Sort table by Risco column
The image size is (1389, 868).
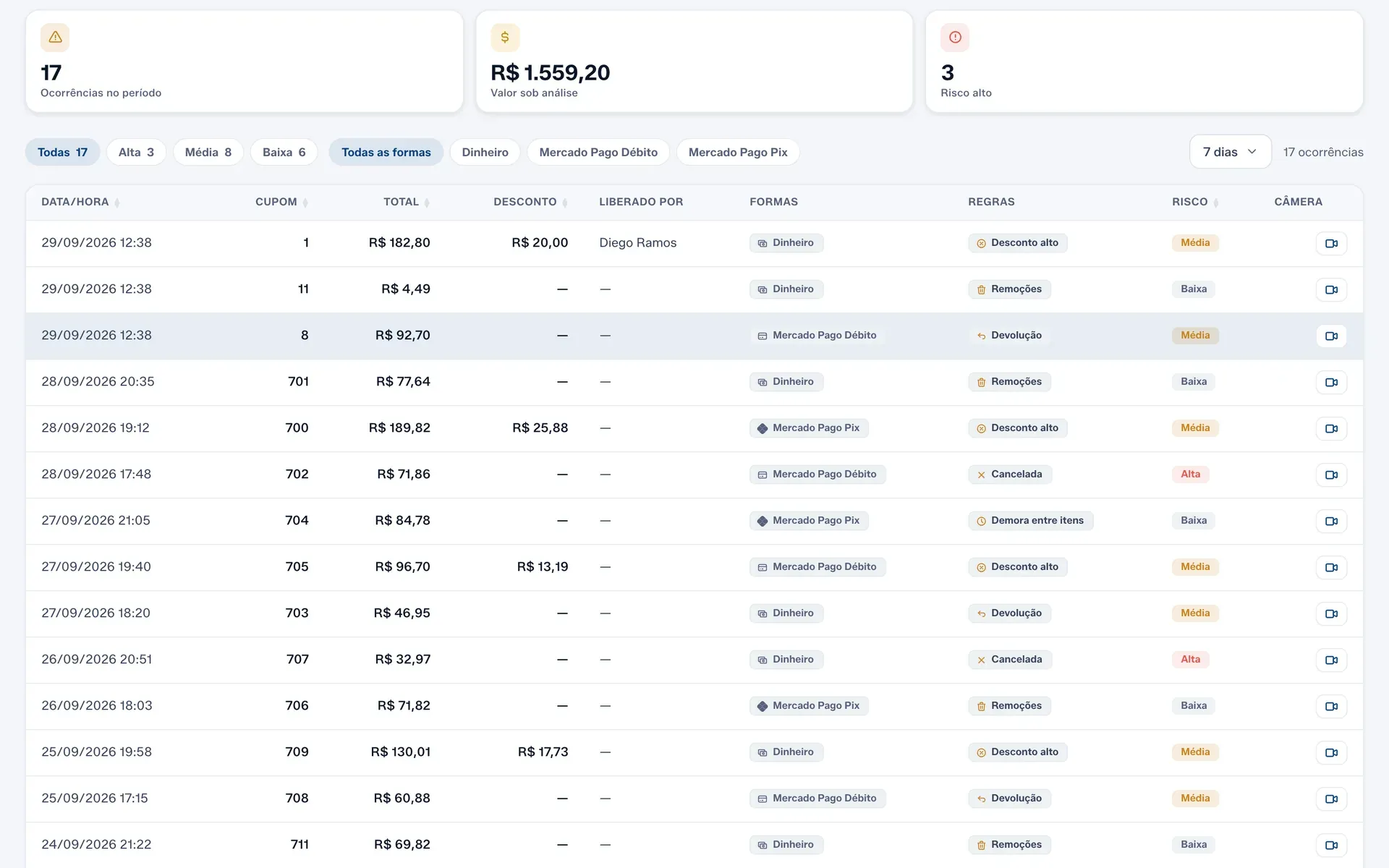click(1195, 202)
